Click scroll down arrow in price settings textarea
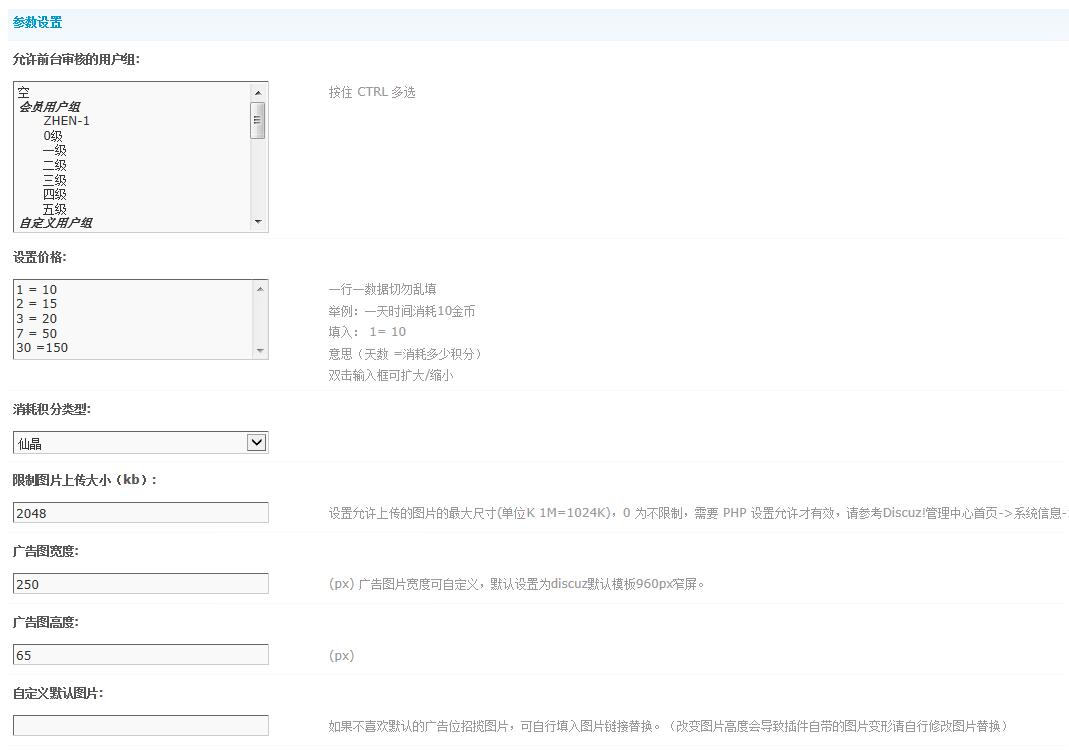 (260, 350)
